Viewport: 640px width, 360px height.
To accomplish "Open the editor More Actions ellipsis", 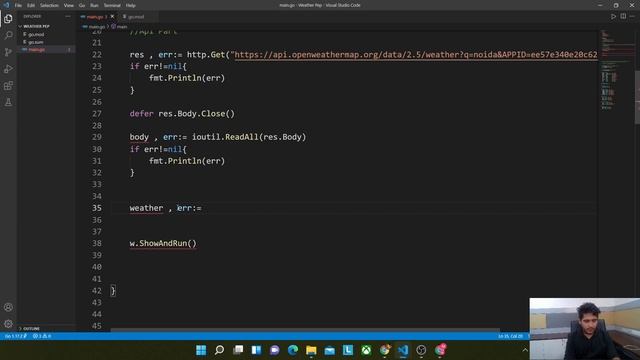I will click(x=632, y=16).
